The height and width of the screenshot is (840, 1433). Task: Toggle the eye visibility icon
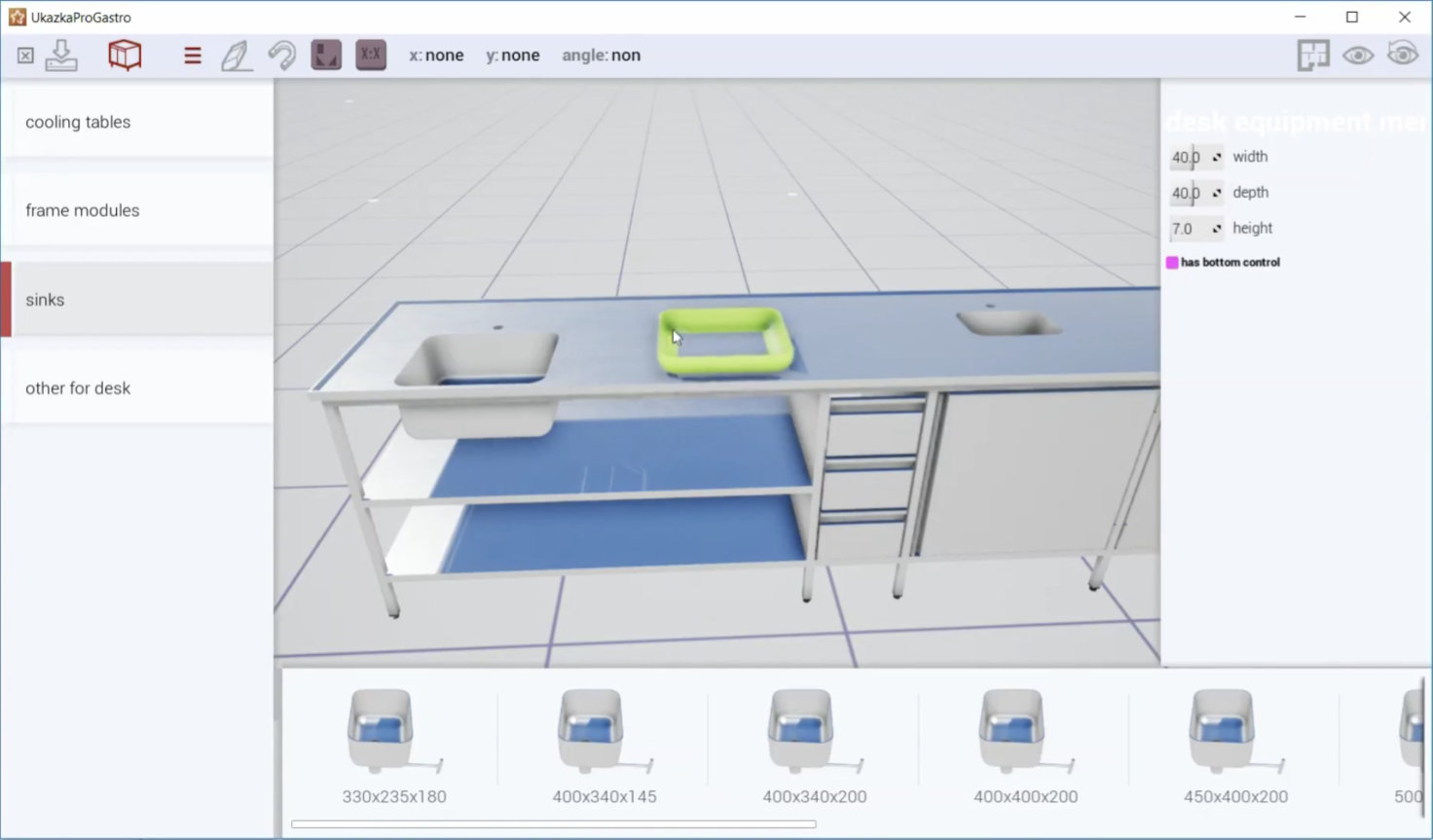(x=1358, y=55)
